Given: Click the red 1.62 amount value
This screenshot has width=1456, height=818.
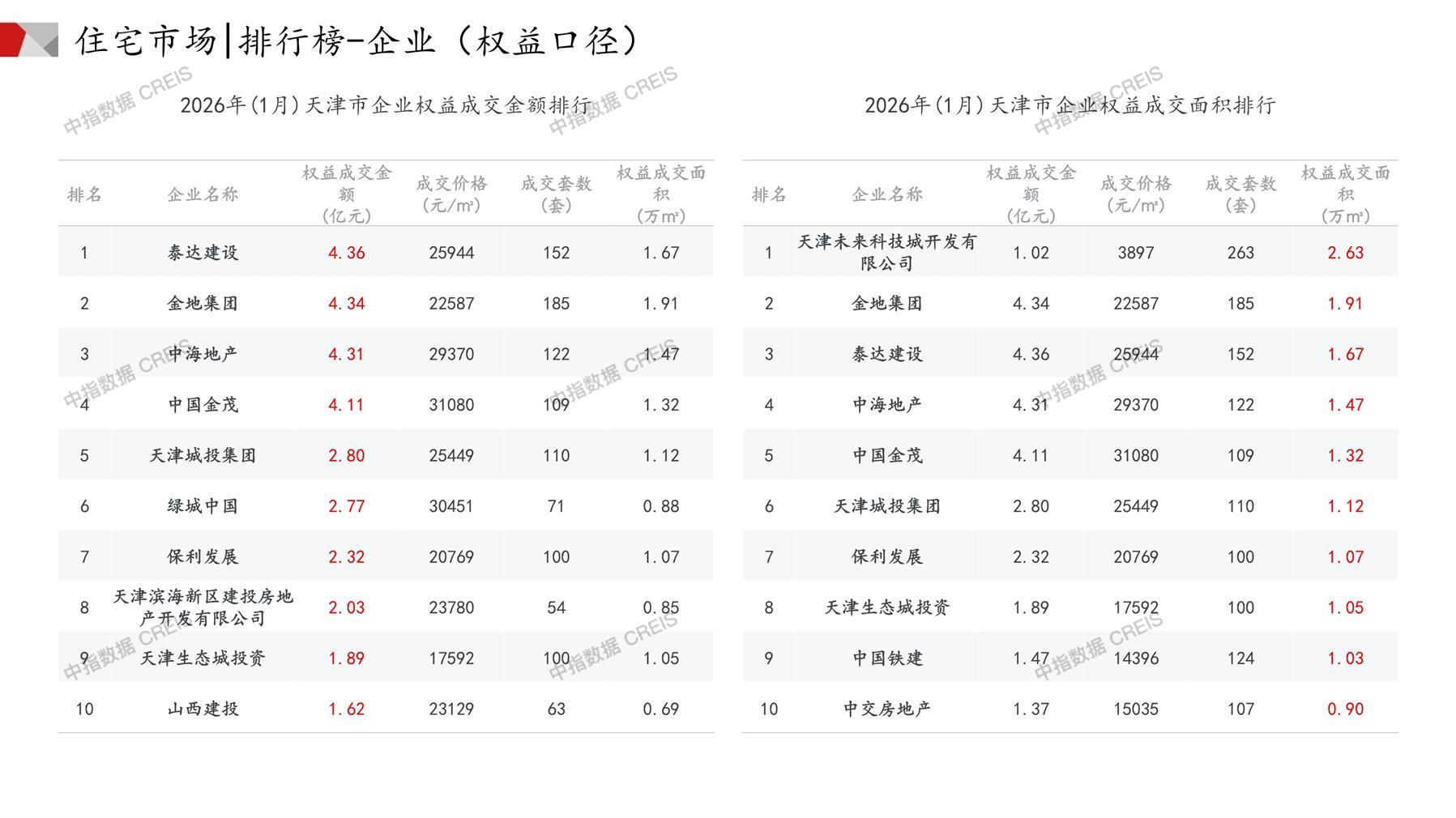Looking at the screenshot, I should point(346,709).
